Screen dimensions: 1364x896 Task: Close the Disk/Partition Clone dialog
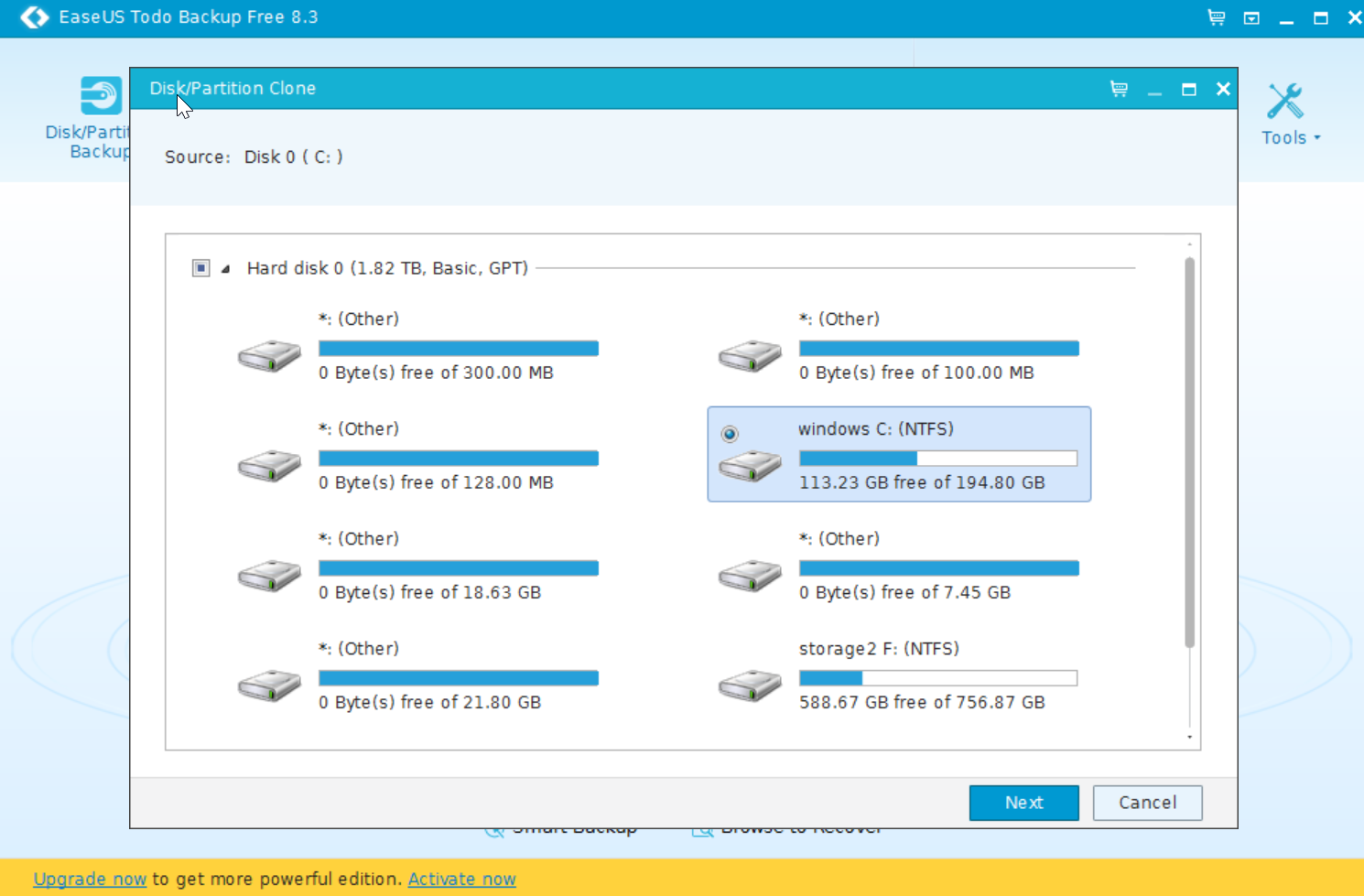tap(1223, 89)
